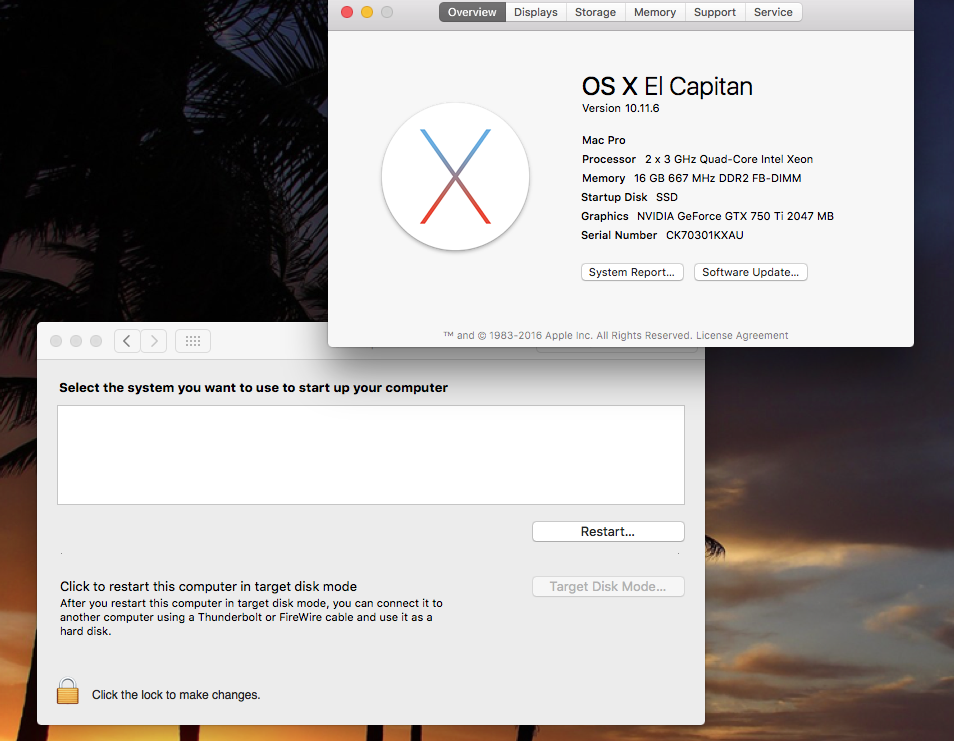The width and height of the screenshot is (954, 741).
Task: Open the Support tab
Action: 715,12
